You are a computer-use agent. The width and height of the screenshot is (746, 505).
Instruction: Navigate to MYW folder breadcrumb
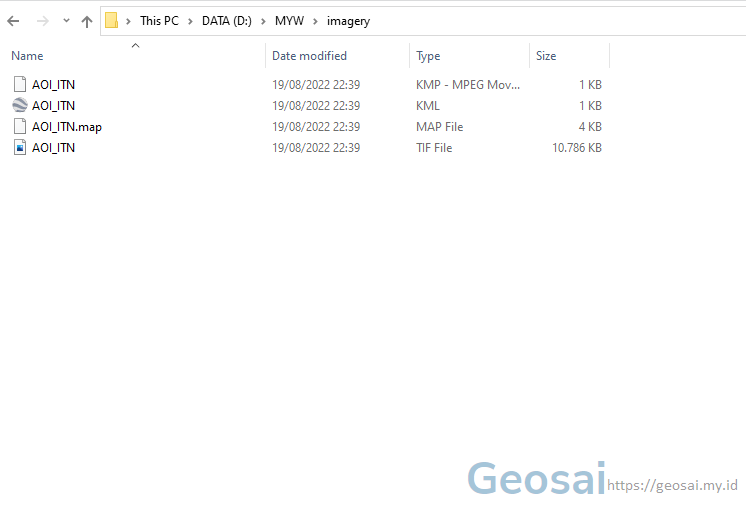[x=289, y=21]
